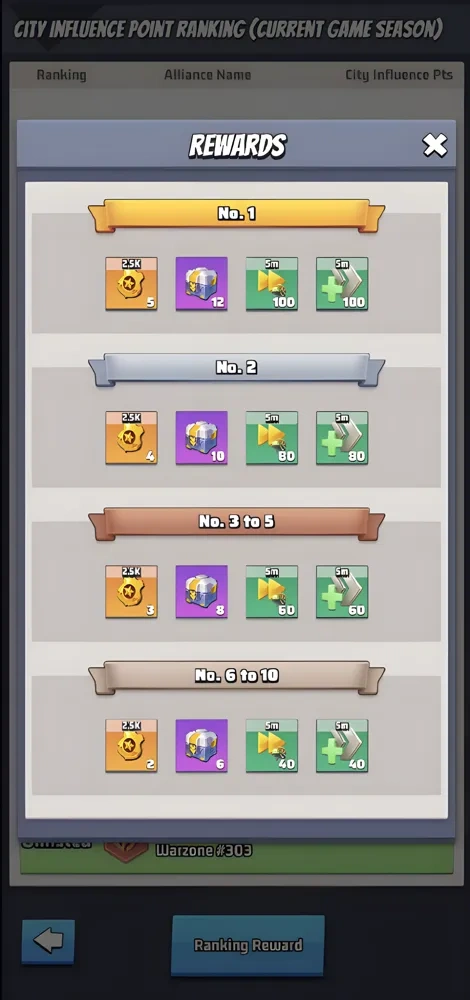Select the No. 6 to 10 gold badge reward
This screenshot has width=470, height=1000.
[x=131, y=746]
